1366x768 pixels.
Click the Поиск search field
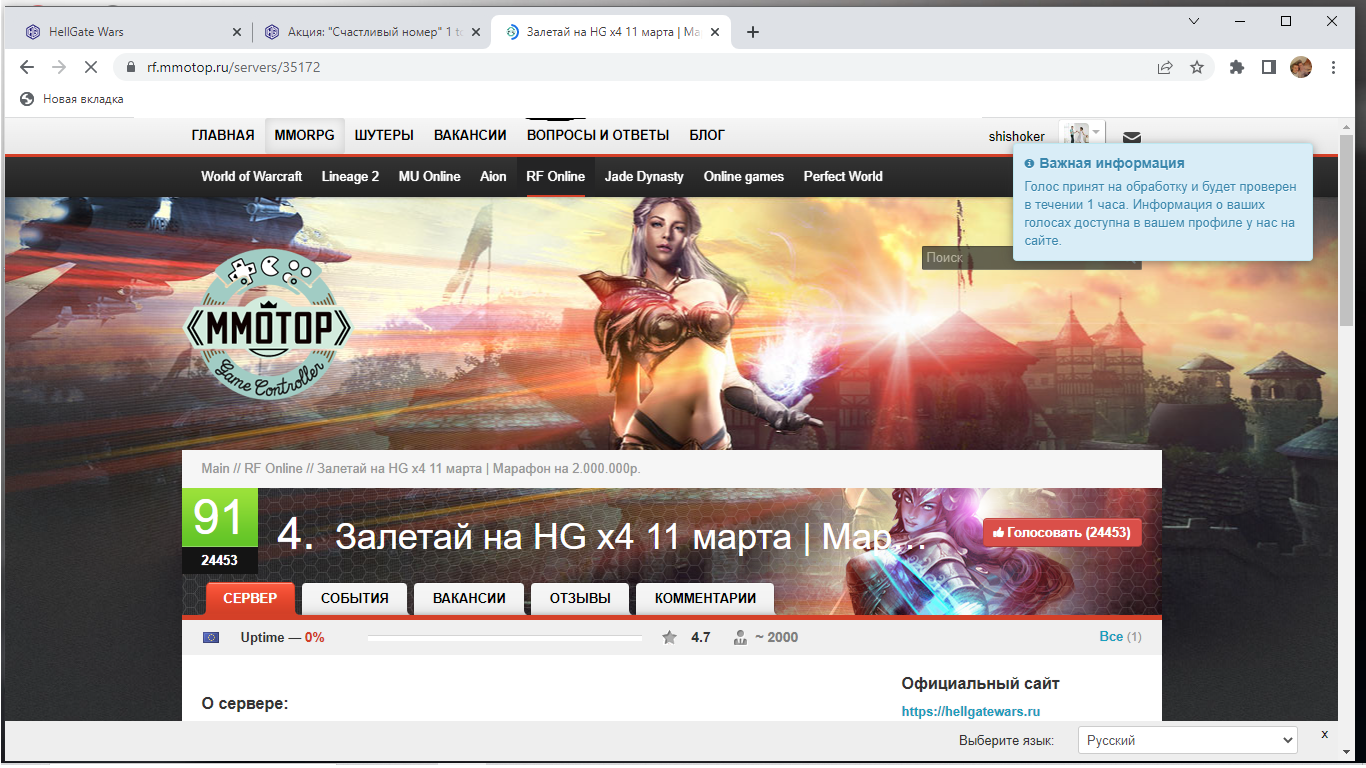(1030, 258)
